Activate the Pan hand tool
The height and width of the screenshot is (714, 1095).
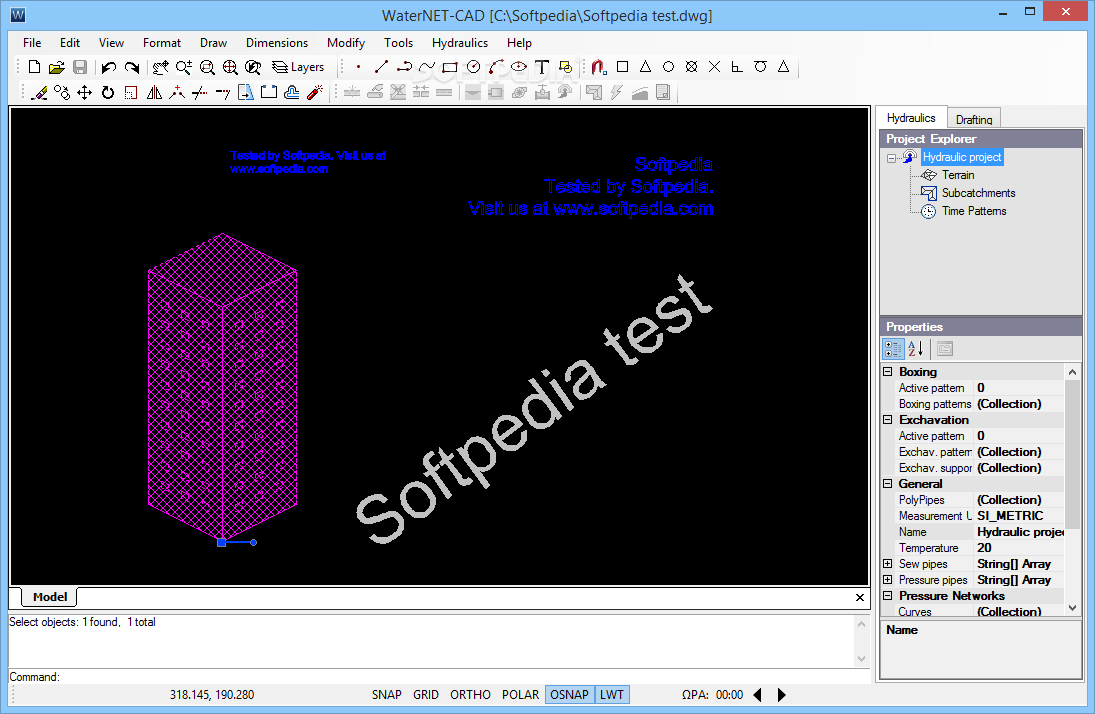click(x=161, y=67)
